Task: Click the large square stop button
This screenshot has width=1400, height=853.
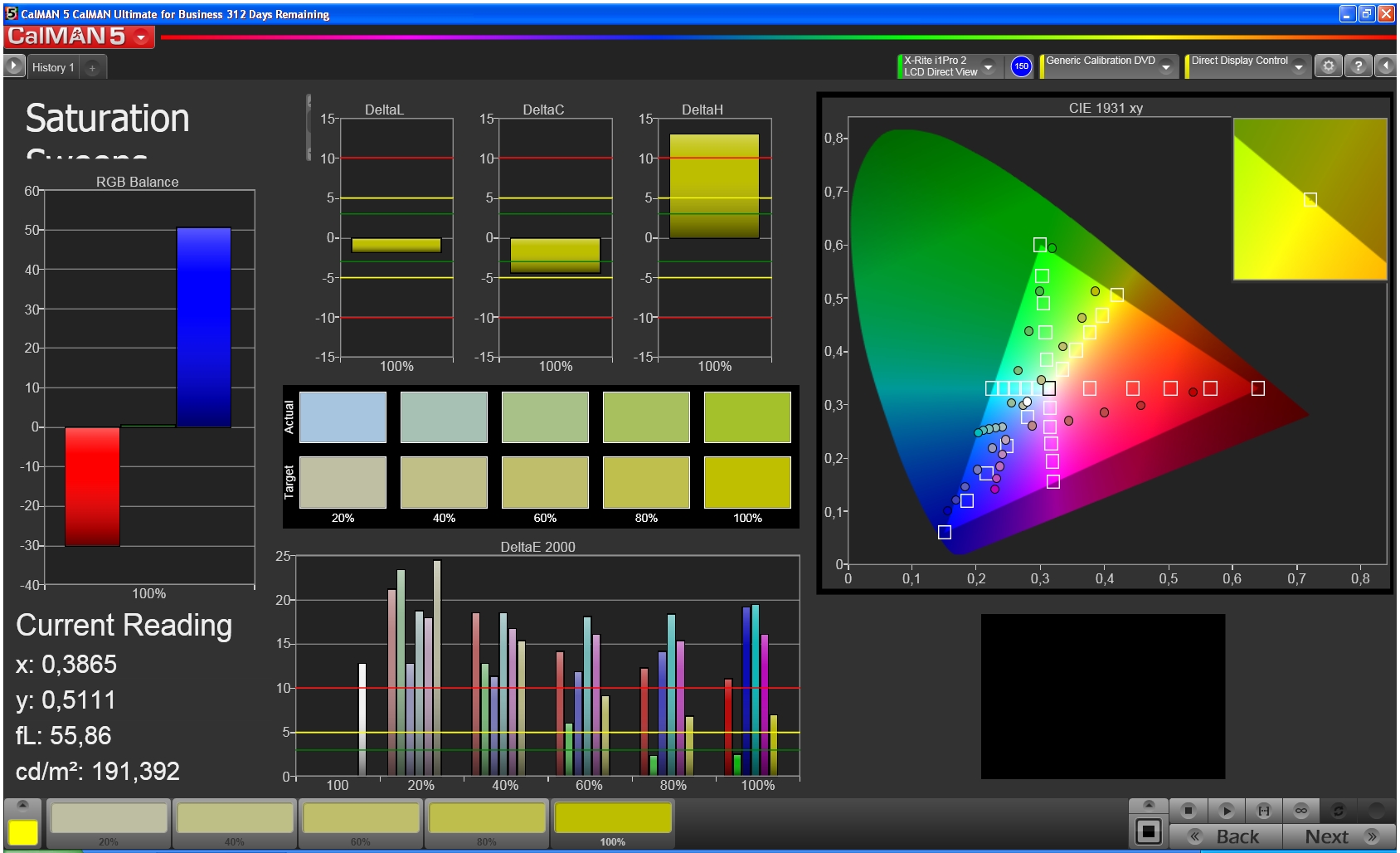Action: (x=1149, y=831)
